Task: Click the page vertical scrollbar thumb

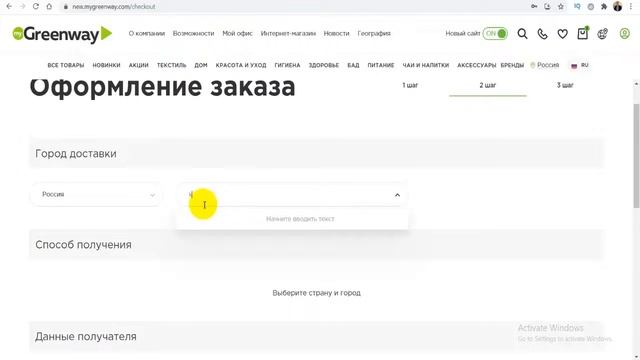Action: click(636, 155)
